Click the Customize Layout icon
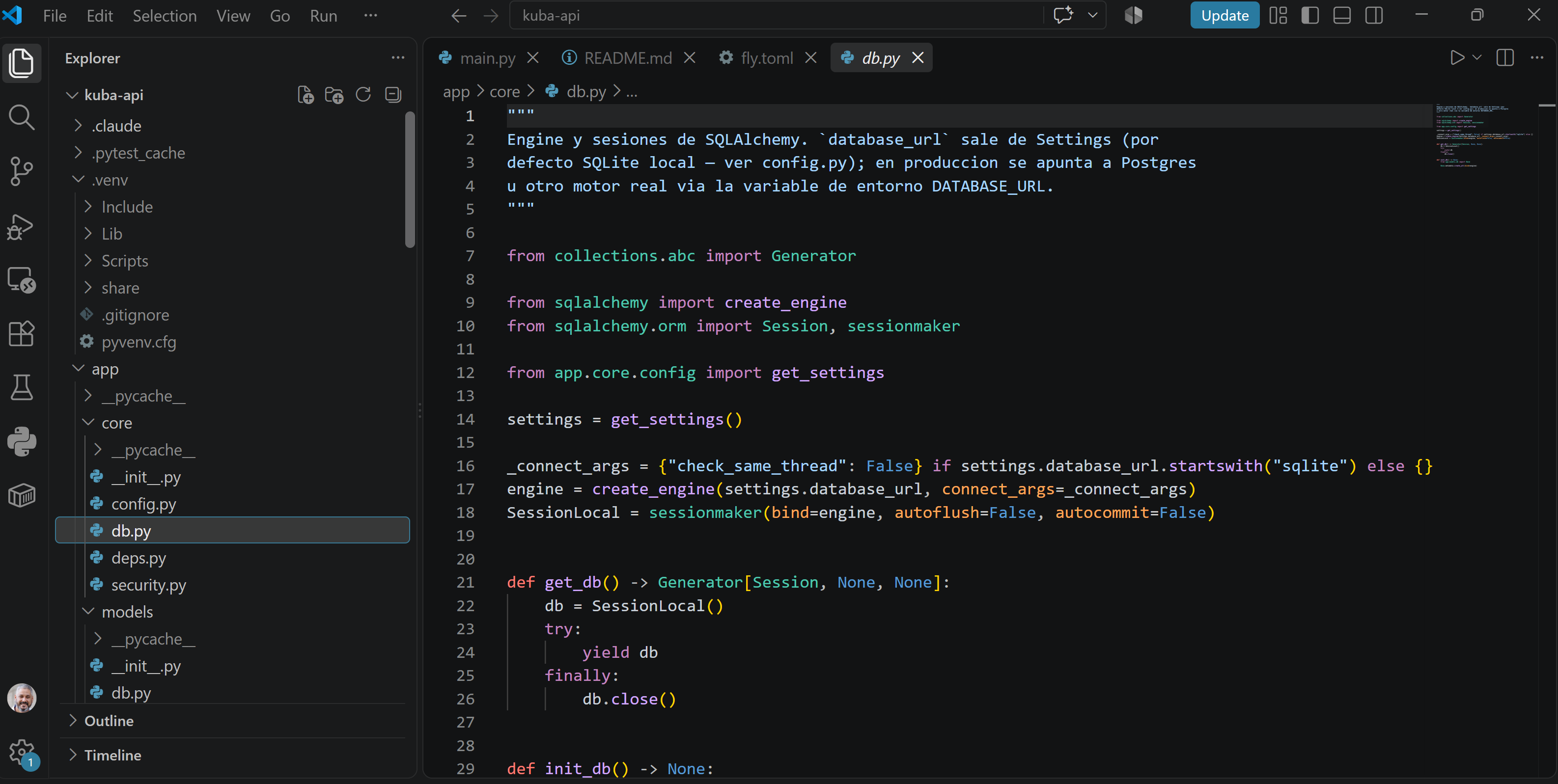 click(x=1278, y=15)
